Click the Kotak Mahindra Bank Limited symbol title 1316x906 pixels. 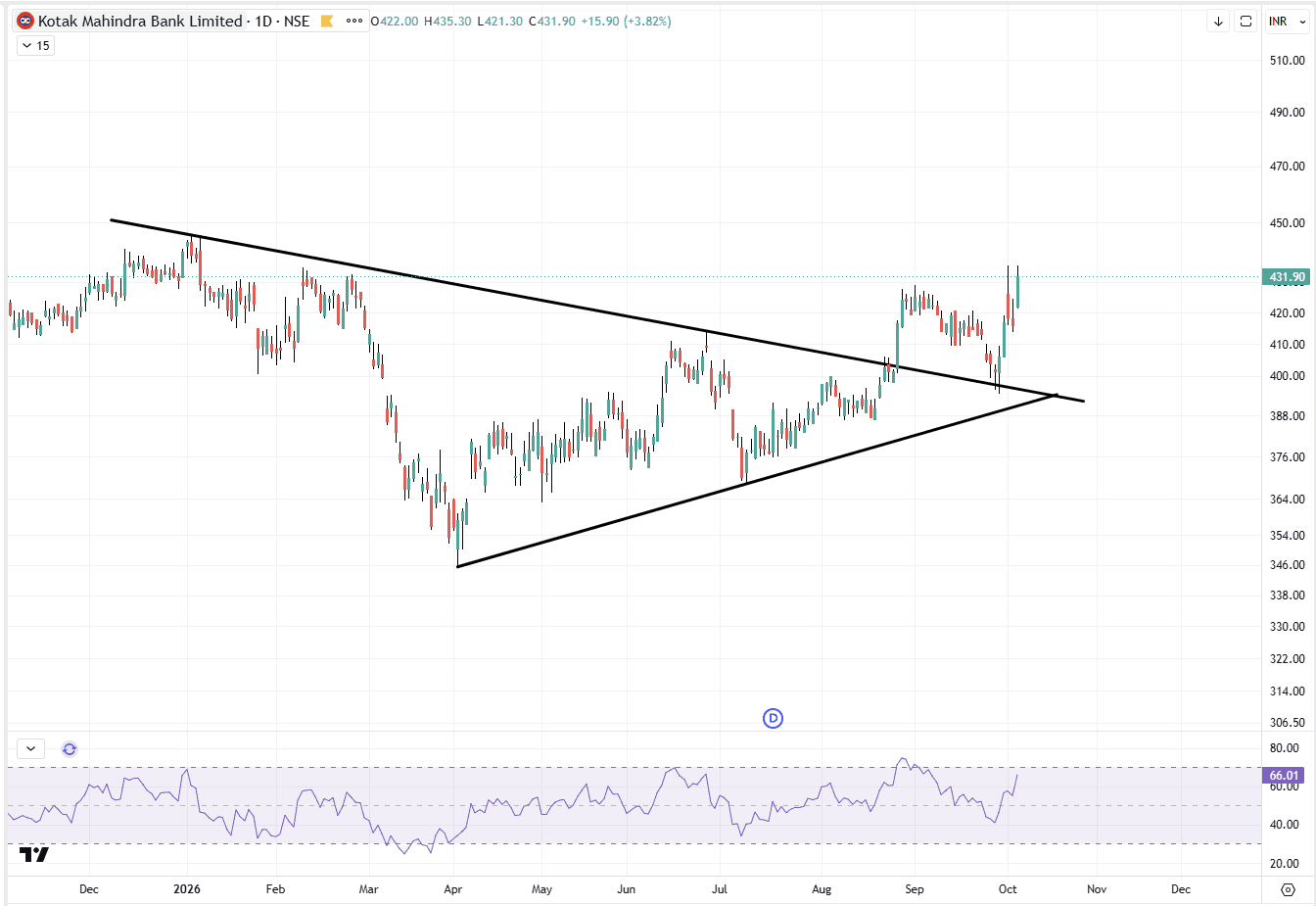[x=140, y=21]
